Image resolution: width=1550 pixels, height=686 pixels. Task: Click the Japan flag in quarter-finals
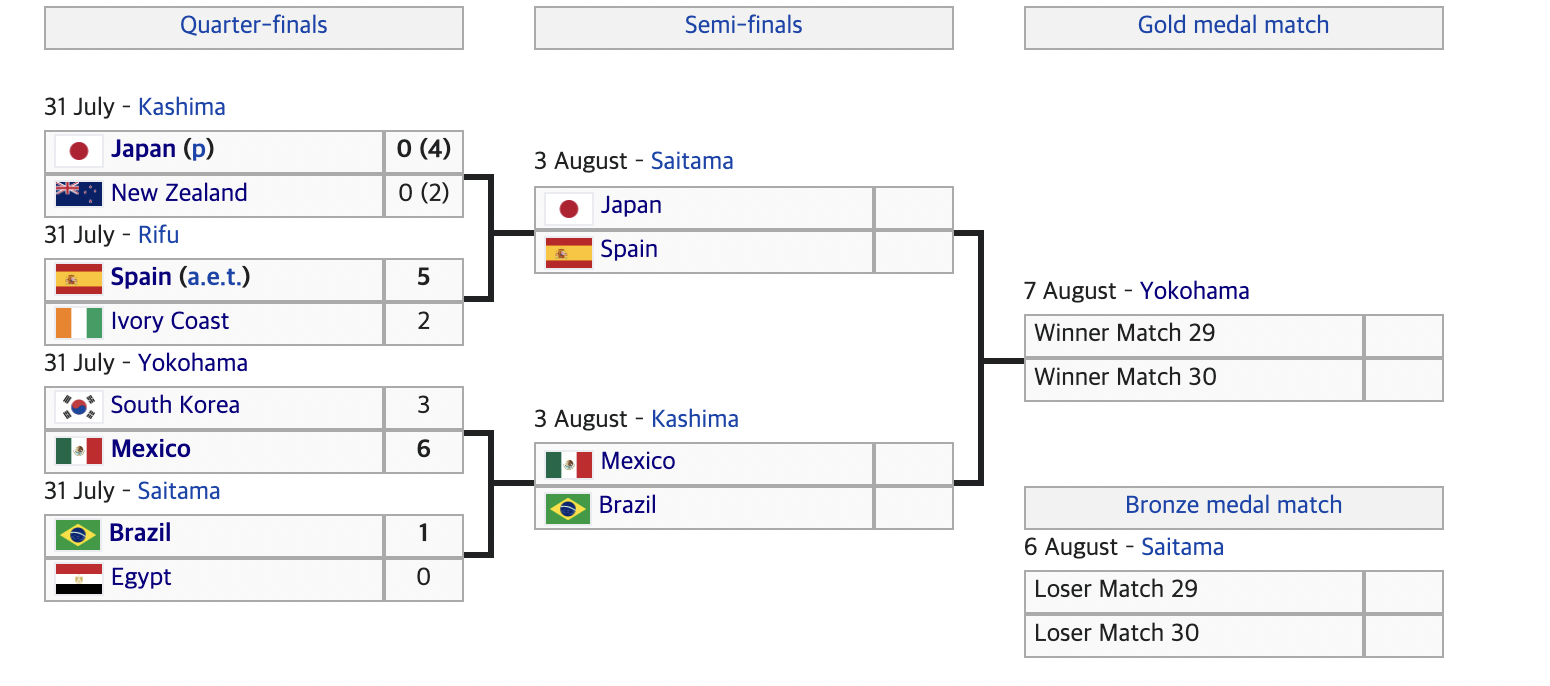tap(79, 151)
